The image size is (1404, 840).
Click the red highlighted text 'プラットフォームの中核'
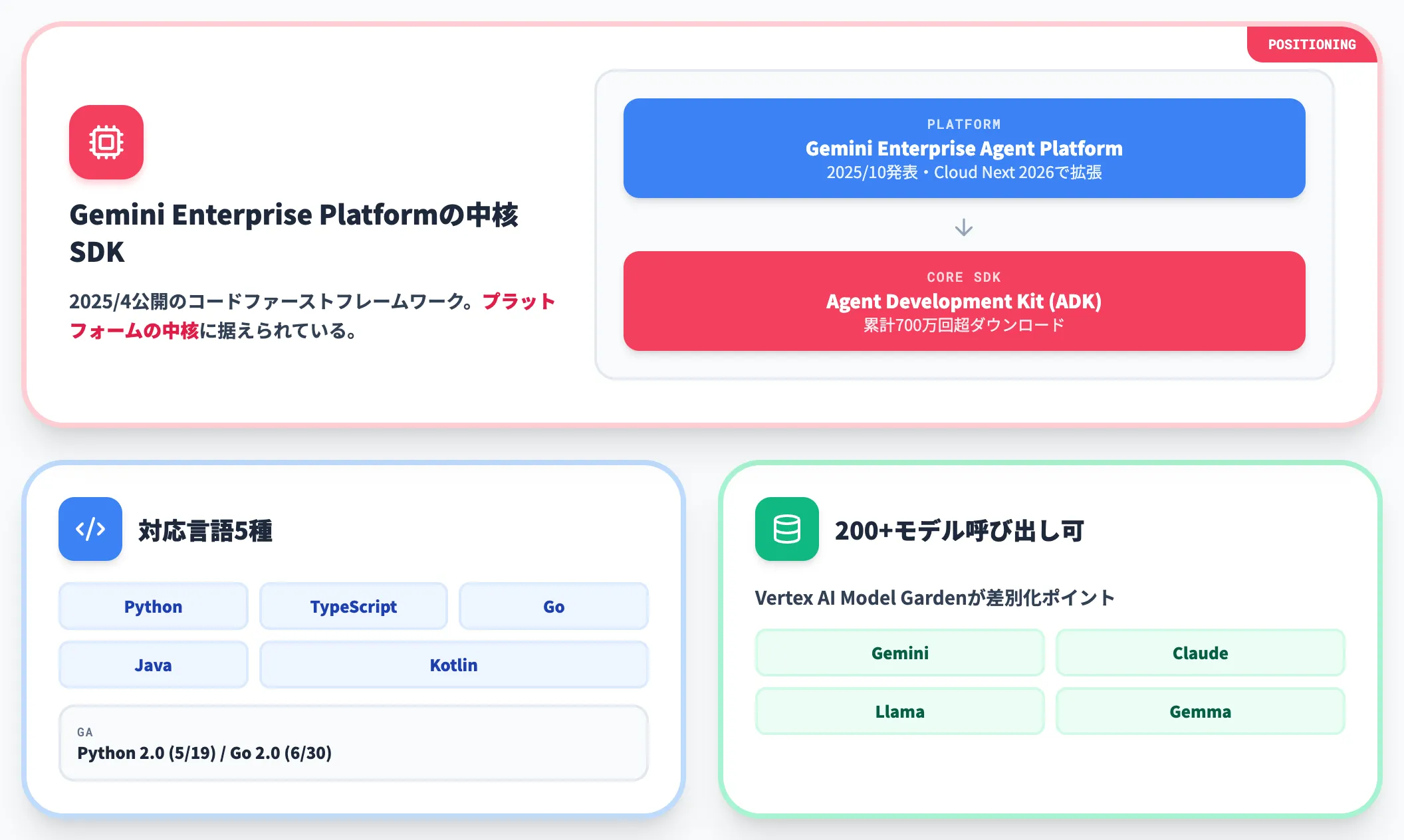coord(312,316)
